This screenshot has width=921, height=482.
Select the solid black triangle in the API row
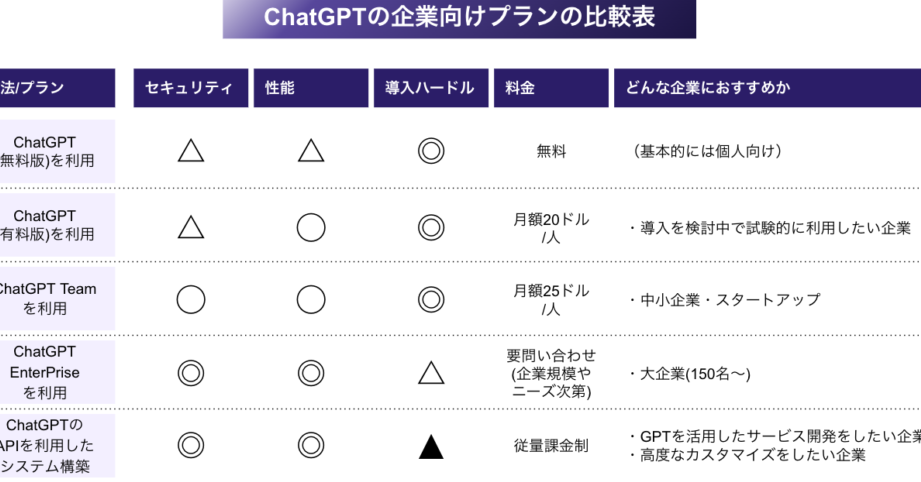[431, 447]
